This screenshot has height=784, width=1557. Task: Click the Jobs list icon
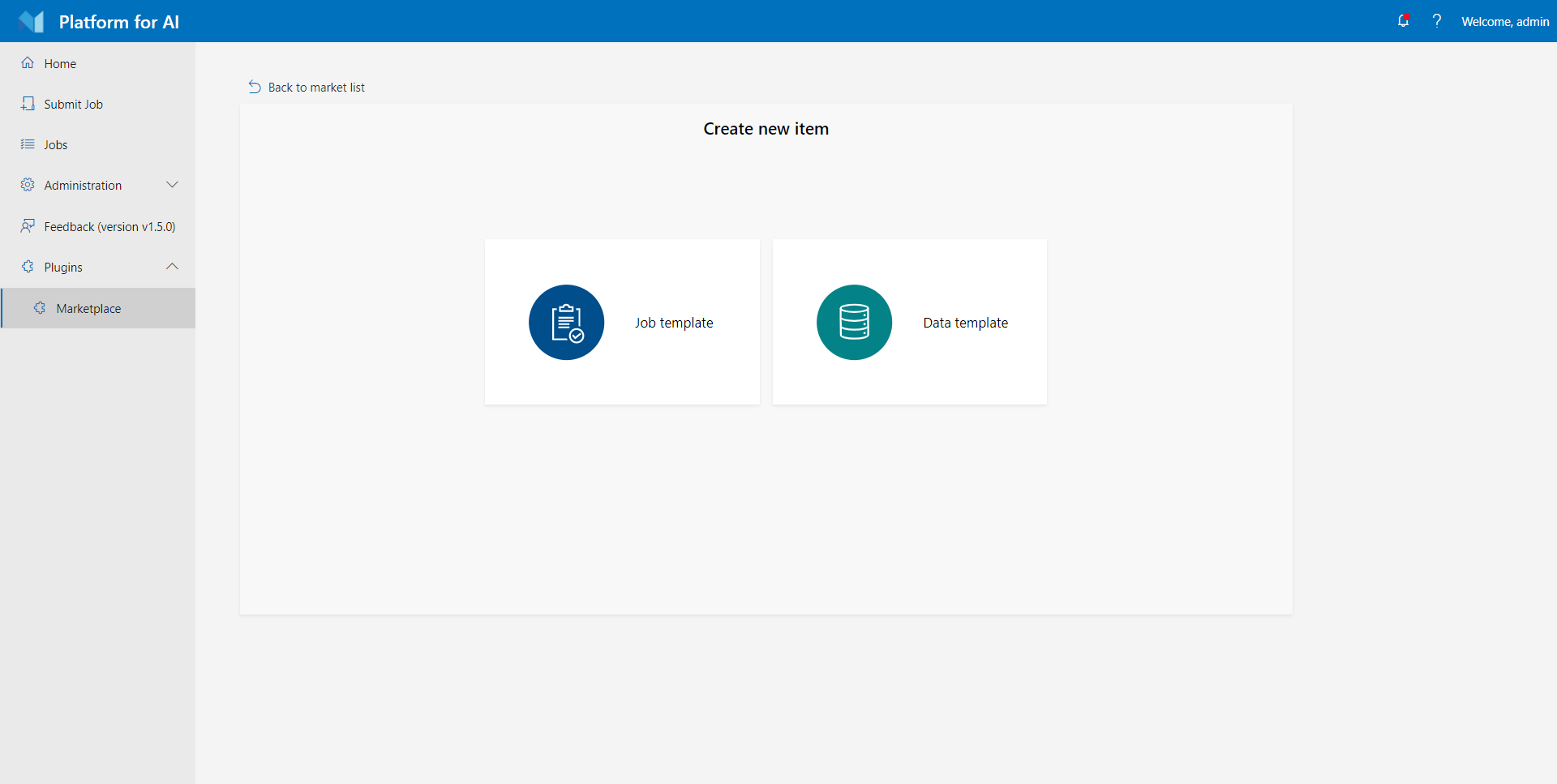[x=28, y=144]
